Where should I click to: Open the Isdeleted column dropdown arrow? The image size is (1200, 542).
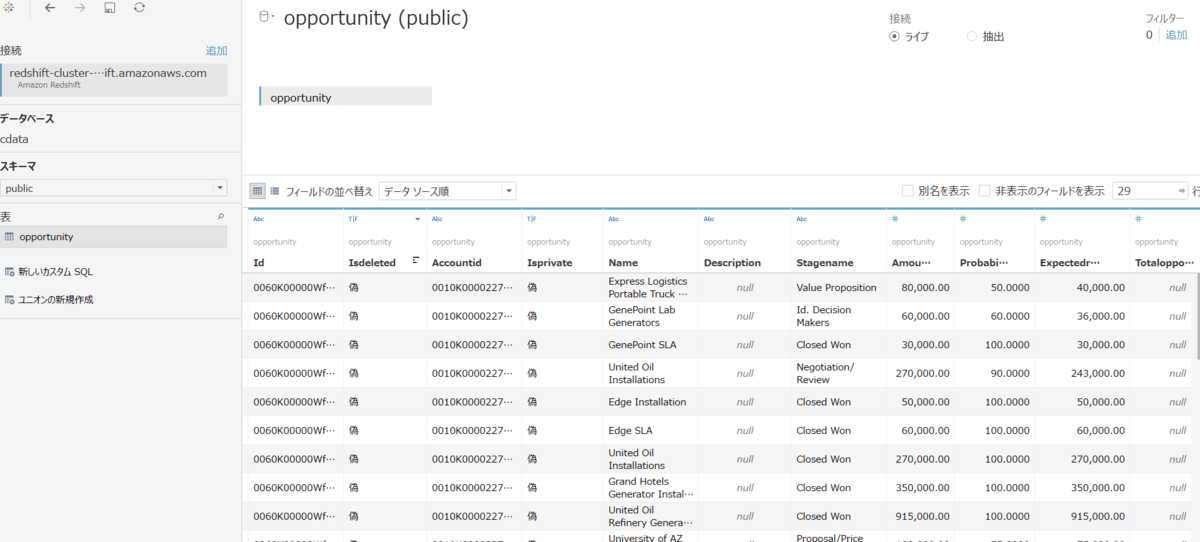(418, 219)
